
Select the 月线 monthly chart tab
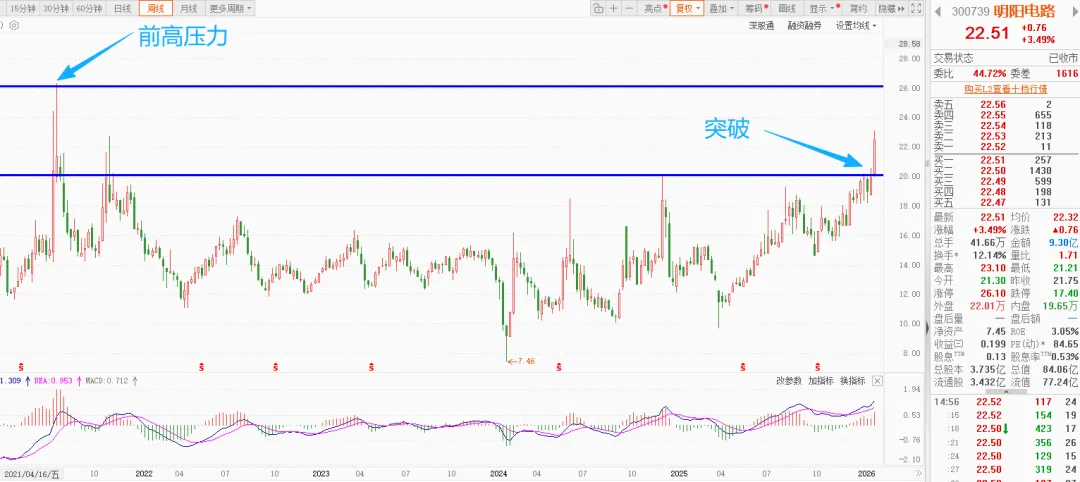(x=188, y=9)
